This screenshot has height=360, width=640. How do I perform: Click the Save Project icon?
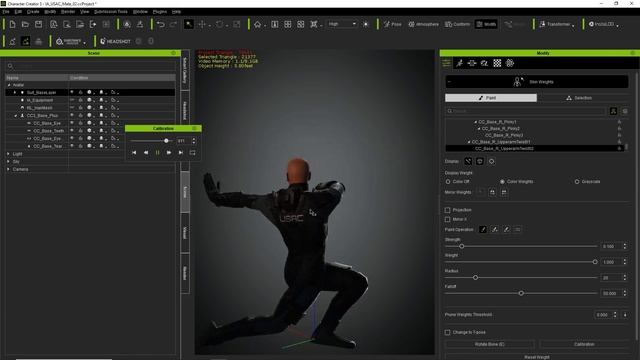(38, 24)
